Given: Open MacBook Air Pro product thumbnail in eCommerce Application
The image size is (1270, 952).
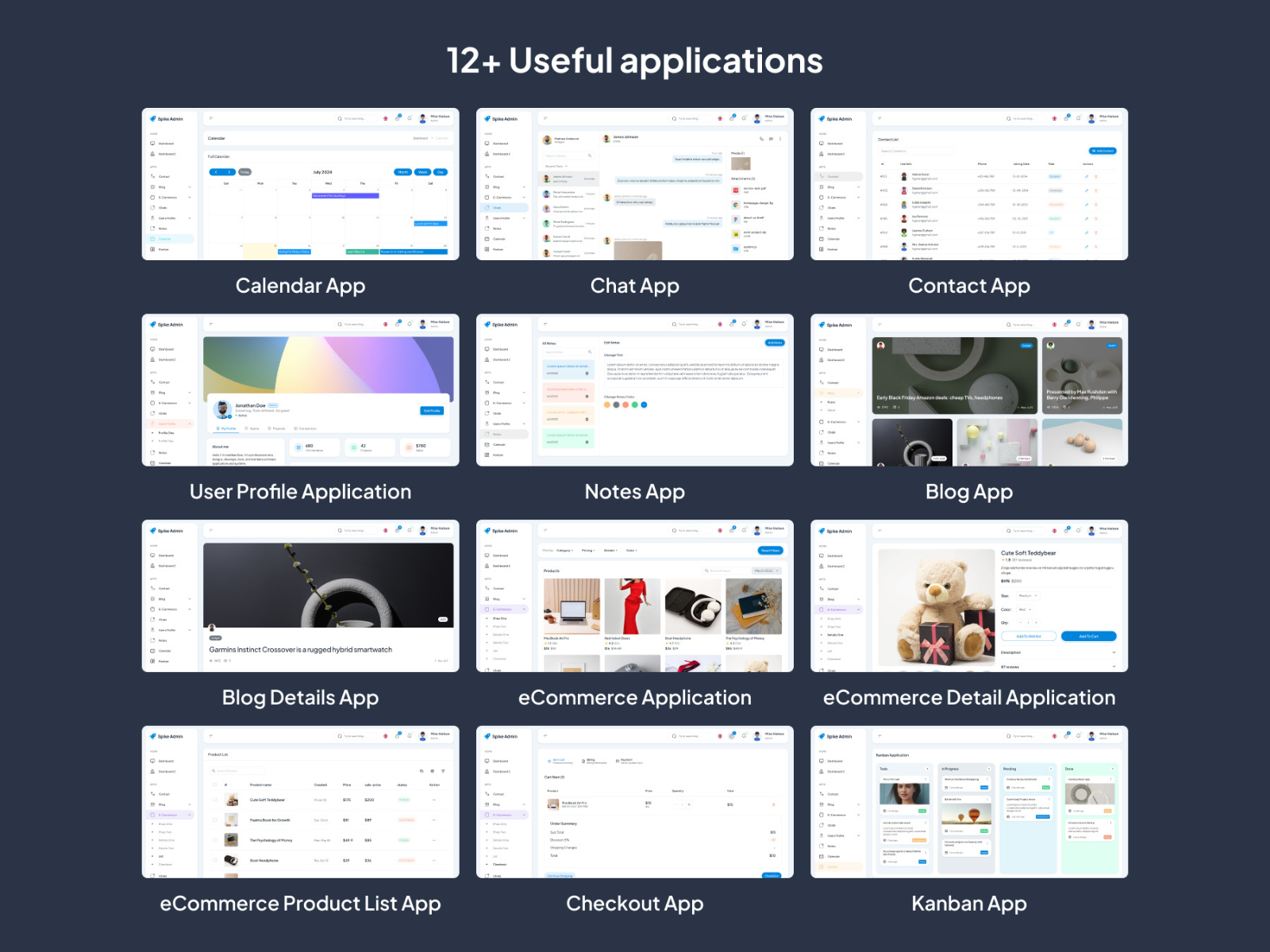Looking at the screenshot, I should point(571,606).
